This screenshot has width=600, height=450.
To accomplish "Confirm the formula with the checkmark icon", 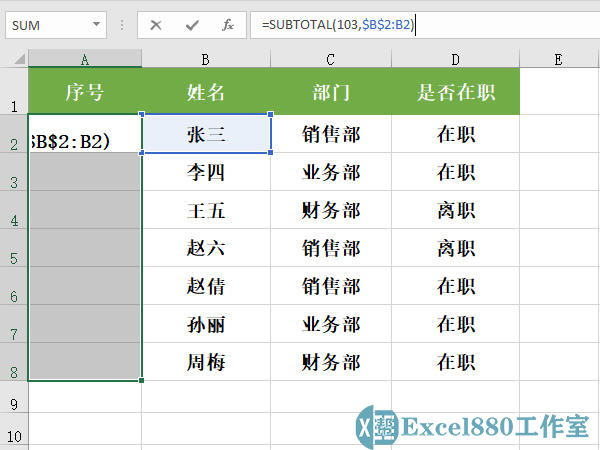I will pos(192,25).
